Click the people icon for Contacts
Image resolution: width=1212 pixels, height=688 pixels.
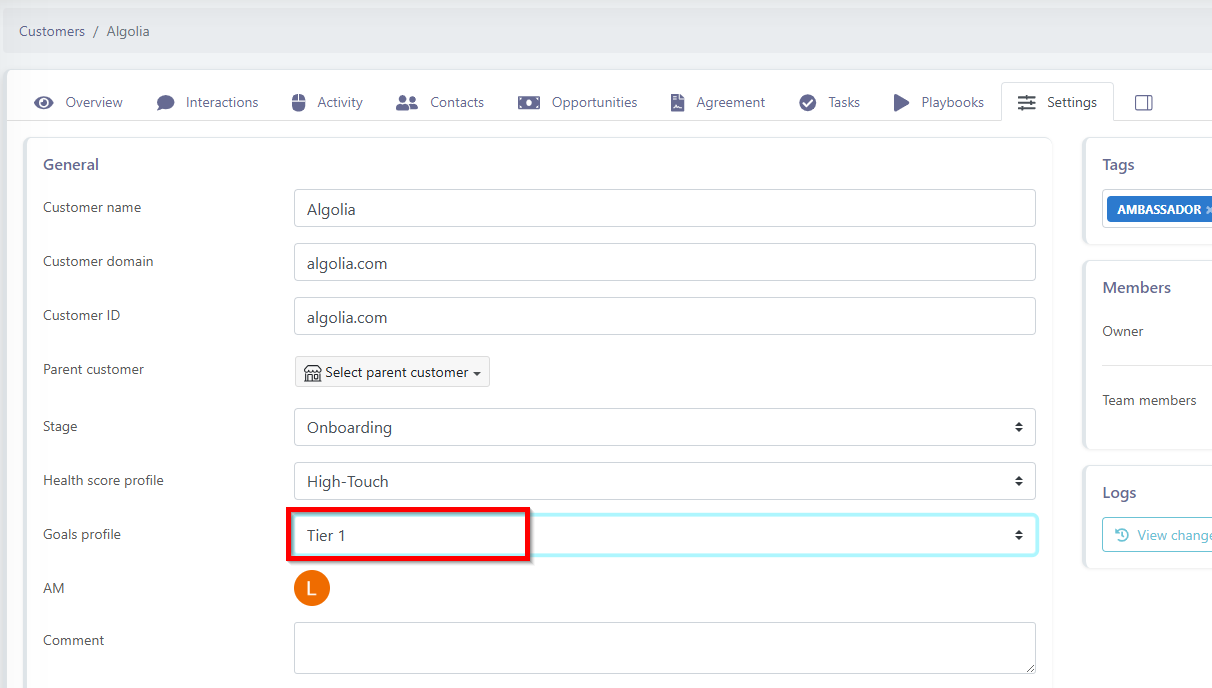(x=407, y=103)
